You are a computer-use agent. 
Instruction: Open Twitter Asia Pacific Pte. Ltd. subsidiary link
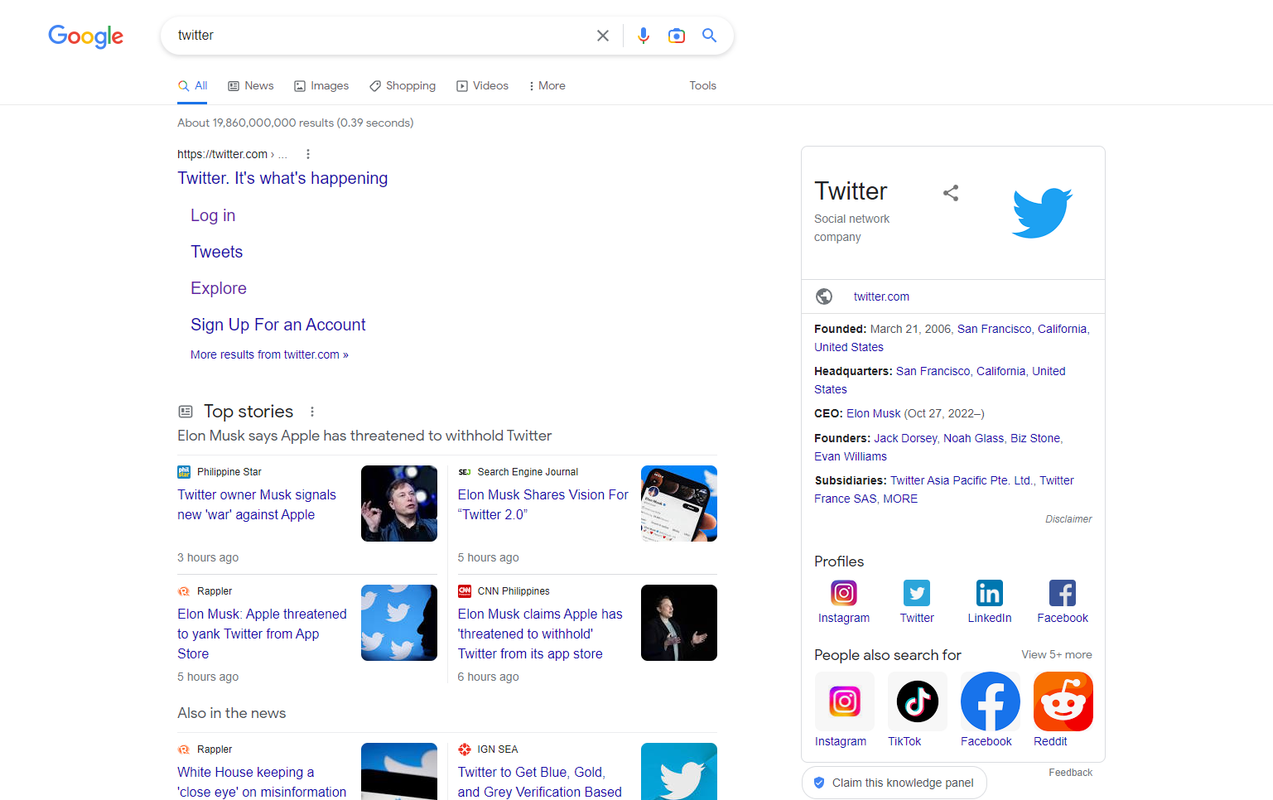[961, 481]
